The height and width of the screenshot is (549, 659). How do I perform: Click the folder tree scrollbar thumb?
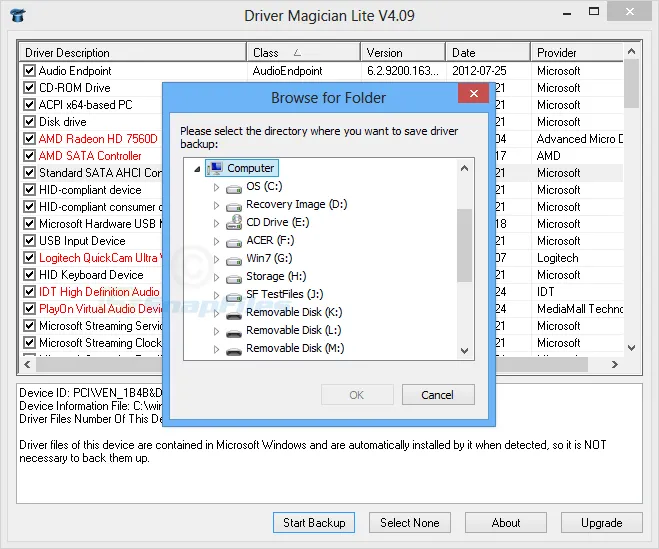(464, 245)
